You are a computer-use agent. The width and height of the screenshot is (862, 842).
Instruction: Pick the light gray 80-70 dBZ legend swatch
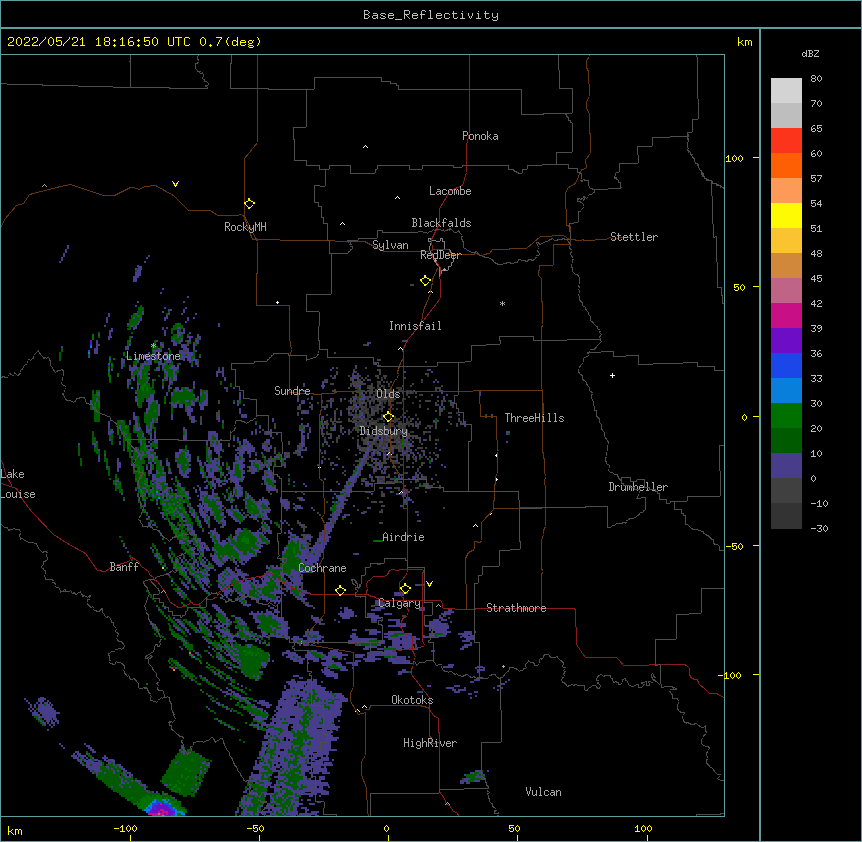pyautogui.click(x=786, y=90)
